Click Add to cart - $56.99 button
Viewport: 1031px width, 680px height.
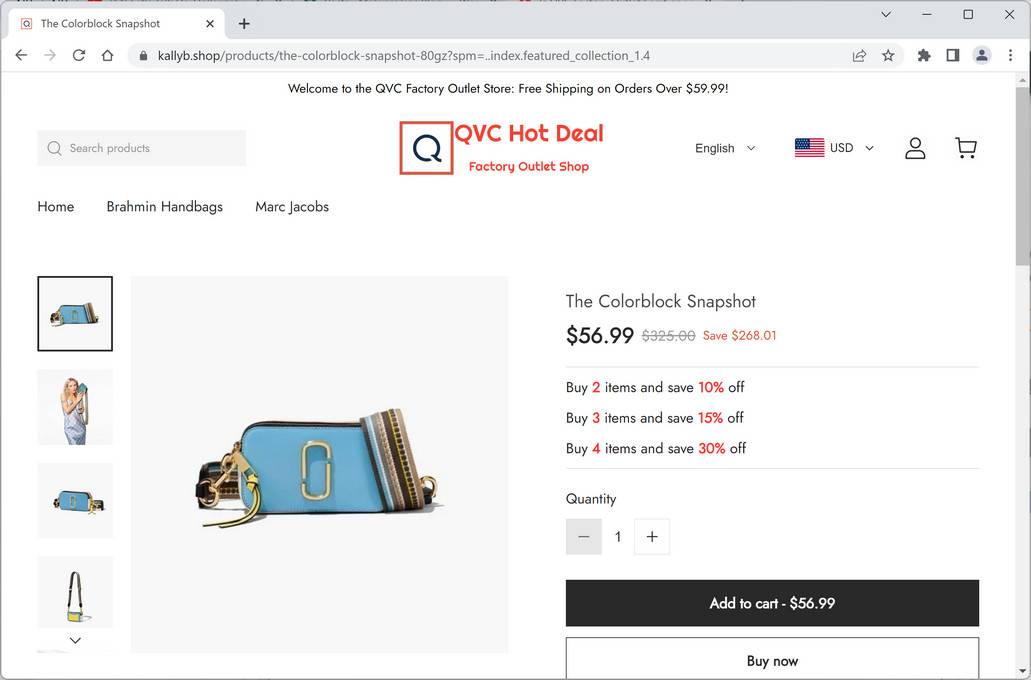pyautogui.click(x=772, y=603)
